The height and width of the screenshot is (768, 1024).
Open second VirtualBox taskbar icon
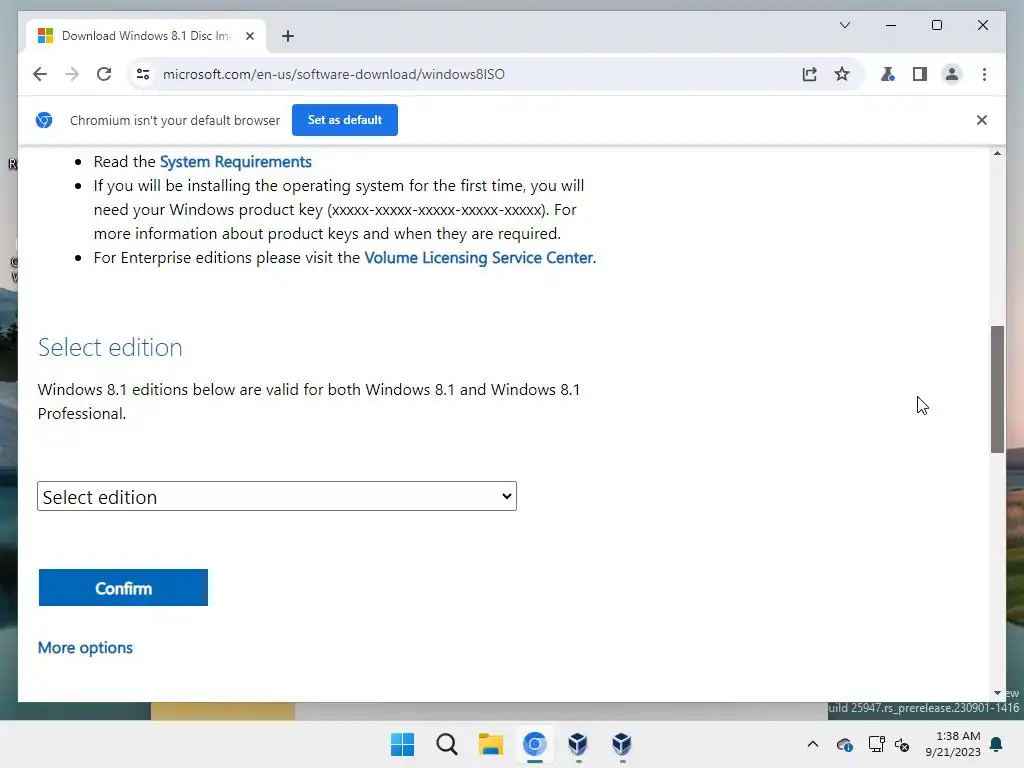tap(622, 744)
